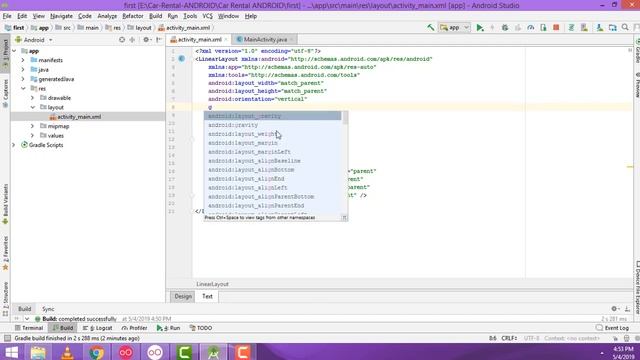The image size is (640, 360).
Task: Hide the Project panel with the hide icon
Action: pos(159,40)
